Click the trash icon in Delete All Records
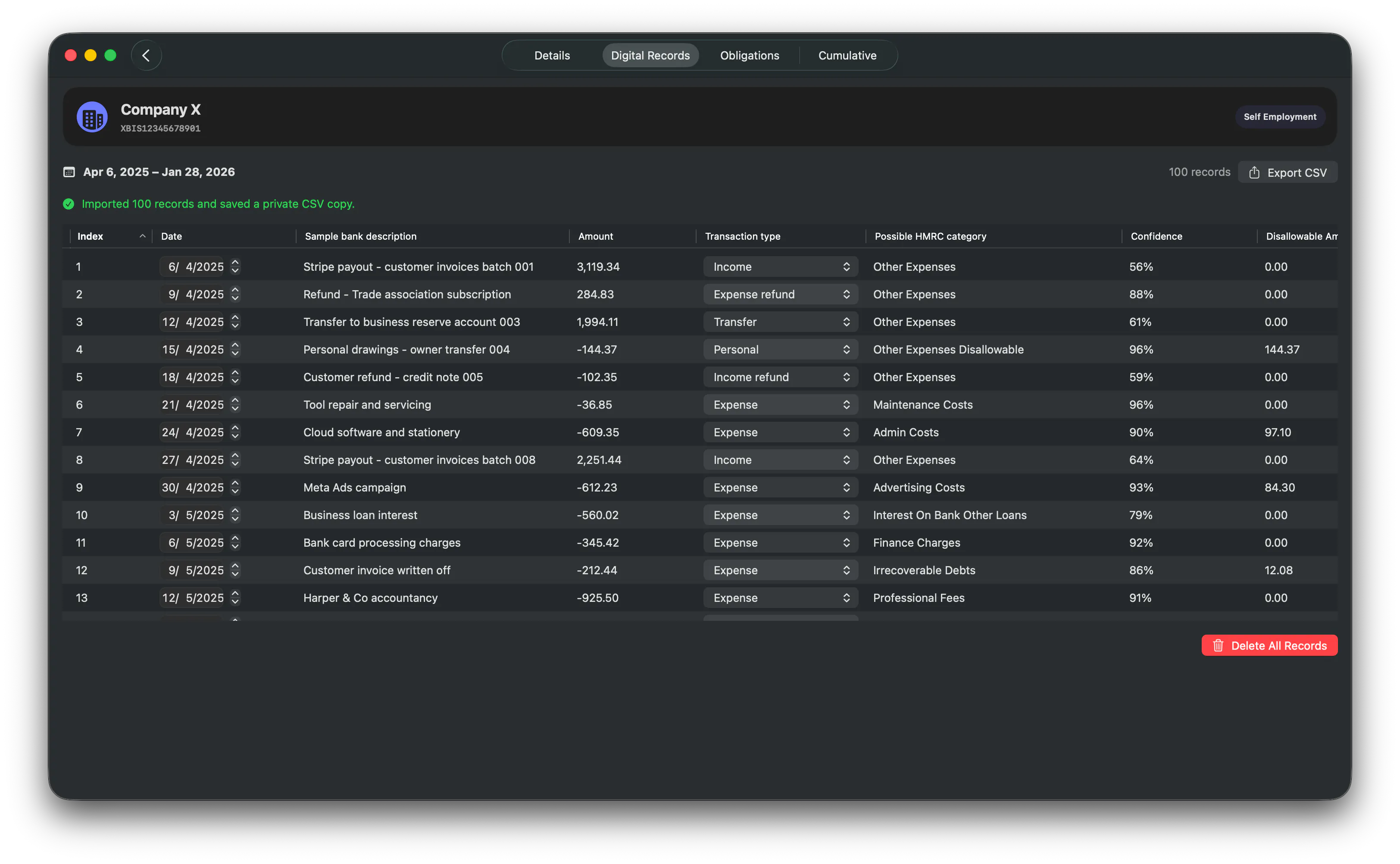Screen dimensions: 1400x864 (x=1218, y=646)
